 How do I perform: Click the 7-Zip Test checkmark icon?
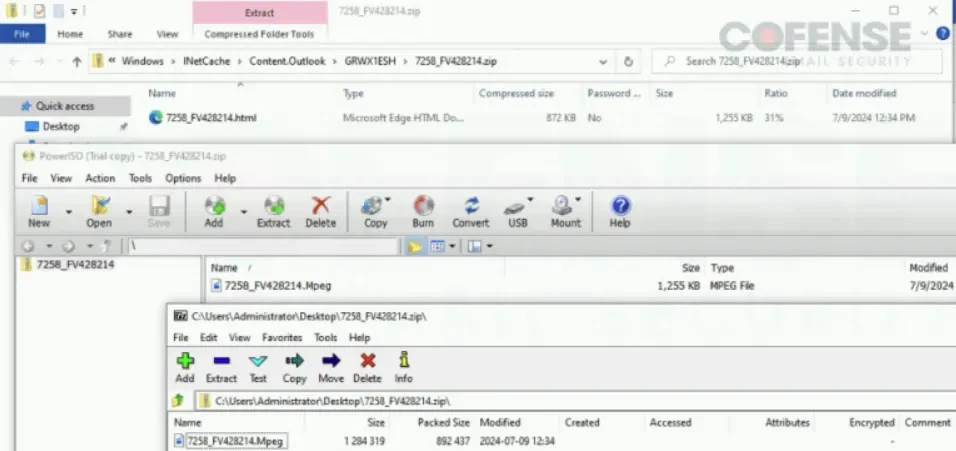tap(258, 361)
